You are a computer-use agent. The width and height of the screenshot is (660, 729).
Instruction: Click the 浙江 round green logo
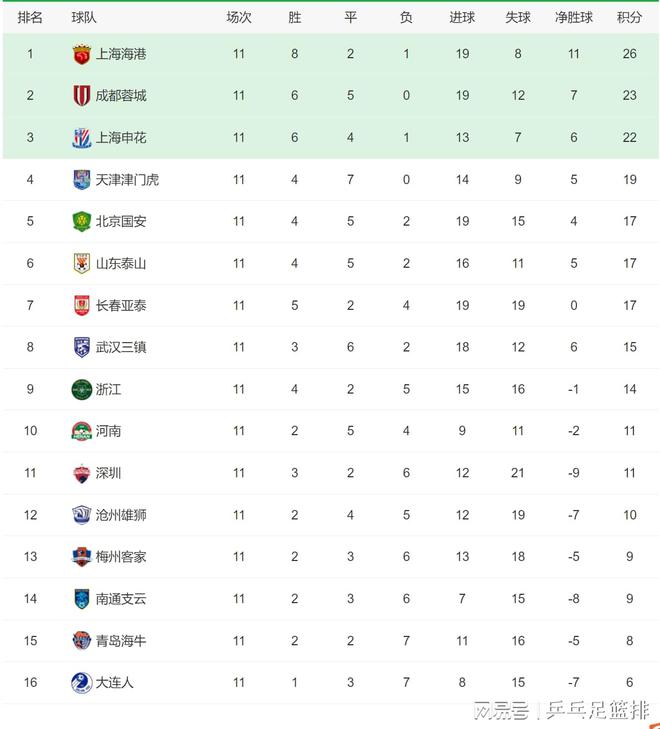(81, 389)
